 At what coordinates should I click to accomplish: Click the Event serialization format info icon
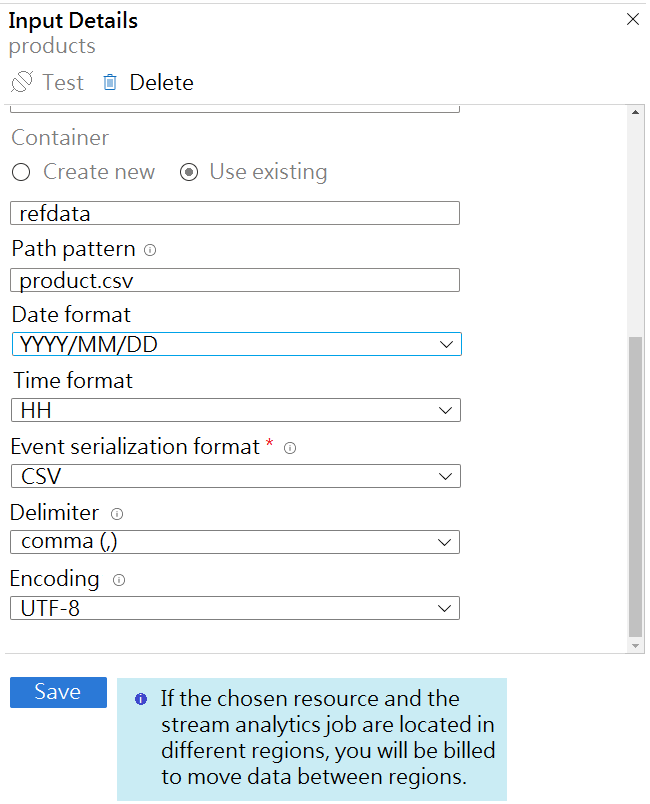(x=290, y=448)
